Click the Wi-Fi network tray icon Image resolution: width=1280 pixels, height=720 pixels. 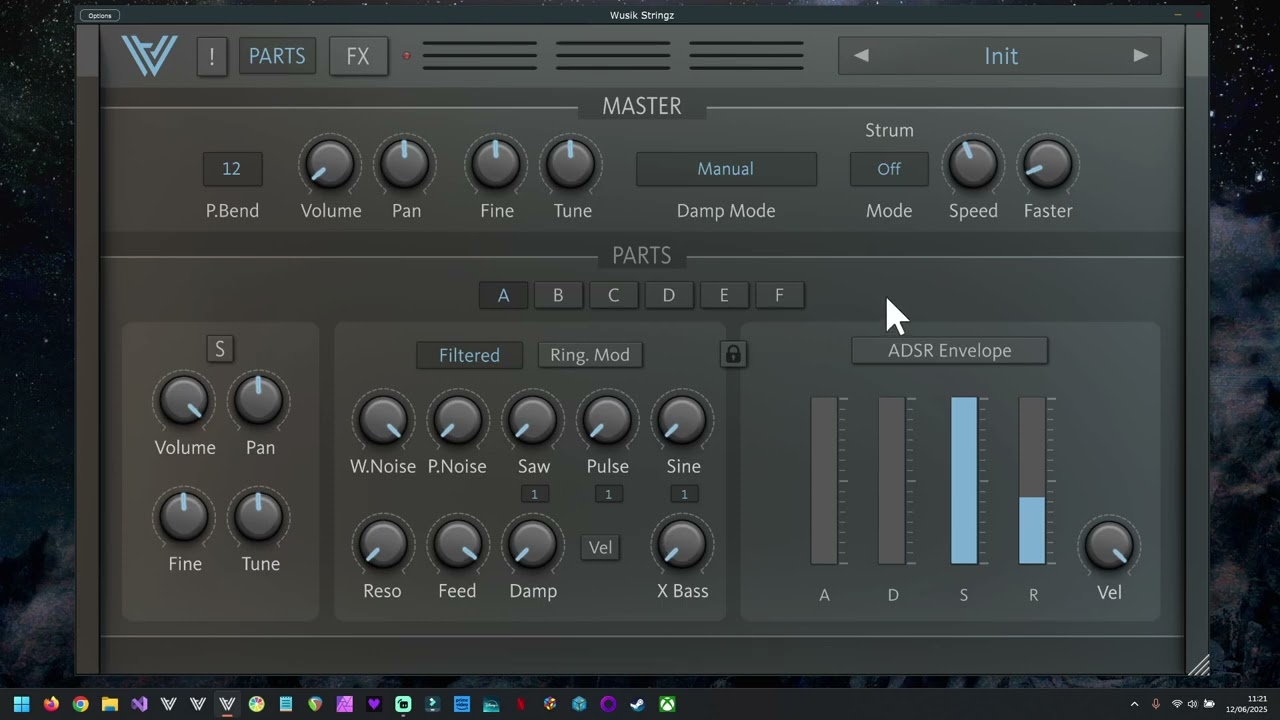click(x=1177, y=704)
